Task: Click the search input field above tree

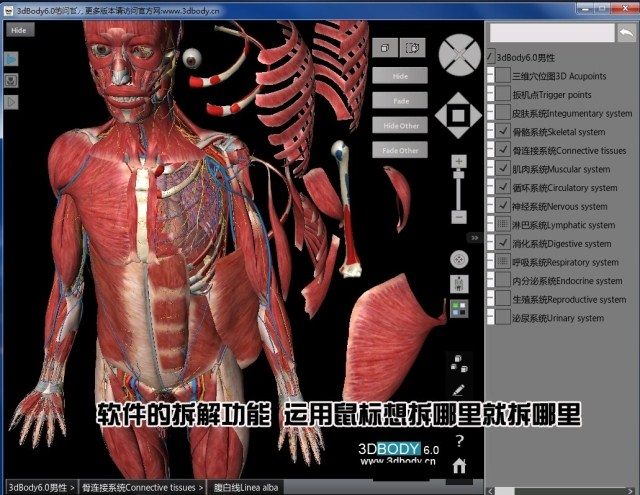Action: [552, 33]
